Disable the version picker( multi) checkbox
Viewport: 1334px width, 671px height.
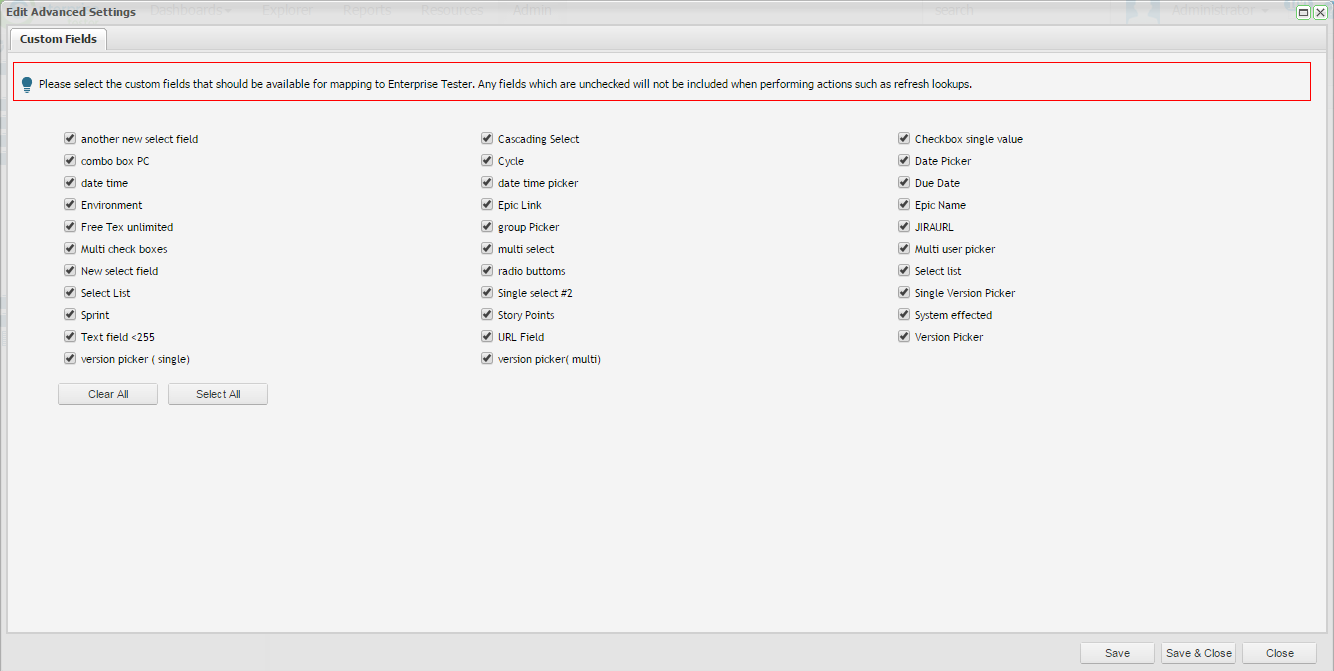pos(487,359)
